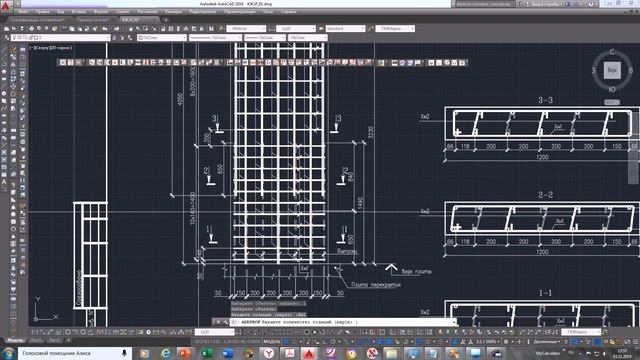Open the Сервис menu

122,12
